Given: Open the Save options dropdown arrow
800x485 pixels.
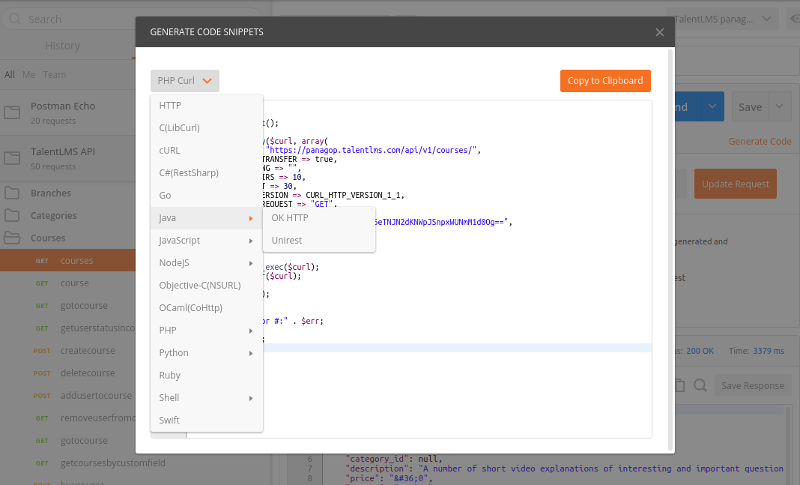Looking at the screenshot, I should pos(780,107).
